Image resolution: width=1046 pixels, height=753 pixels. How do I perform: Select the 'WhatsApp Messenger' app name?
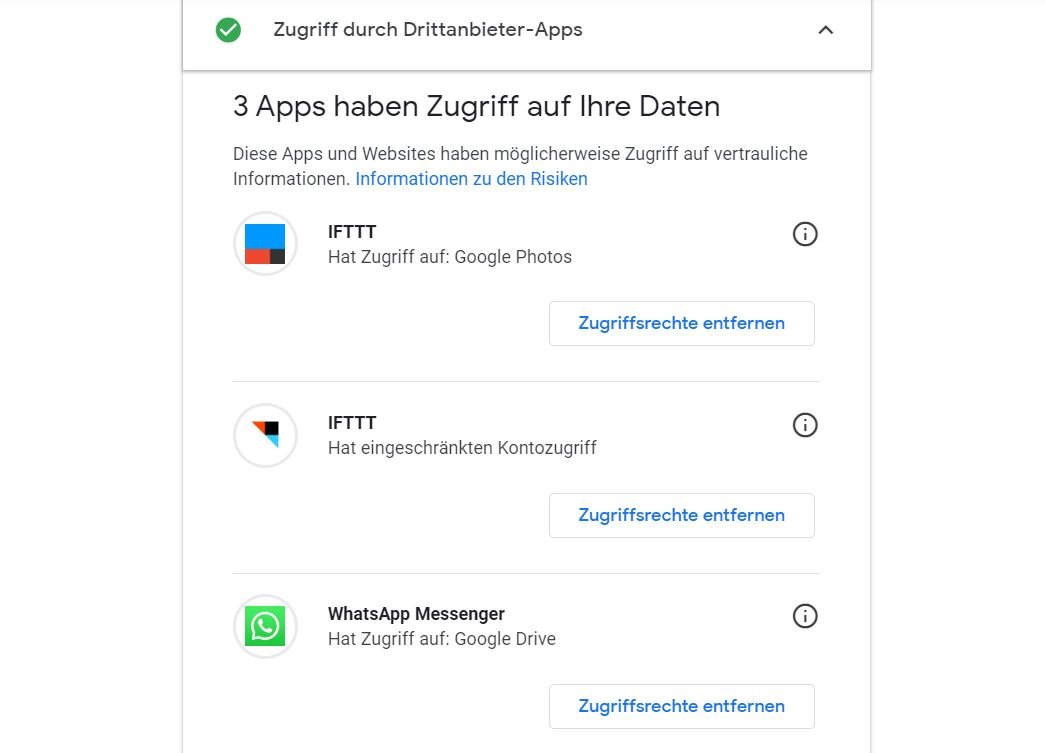pos(416,614)
